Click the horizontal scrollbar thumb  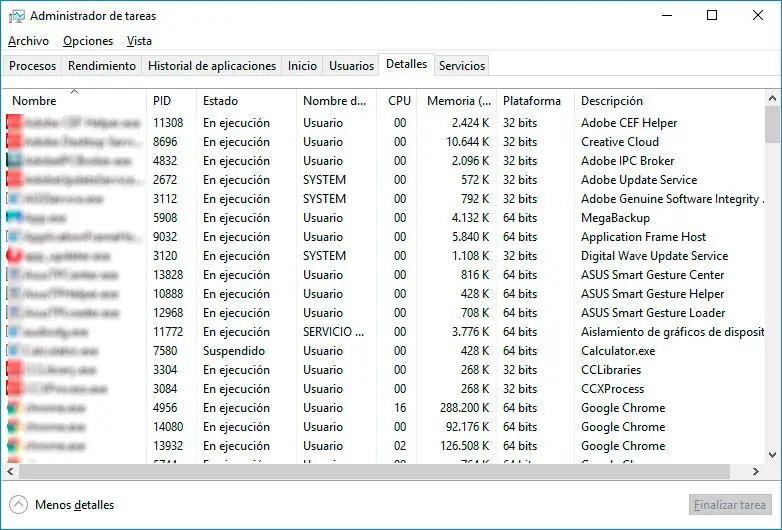point(375,471)
